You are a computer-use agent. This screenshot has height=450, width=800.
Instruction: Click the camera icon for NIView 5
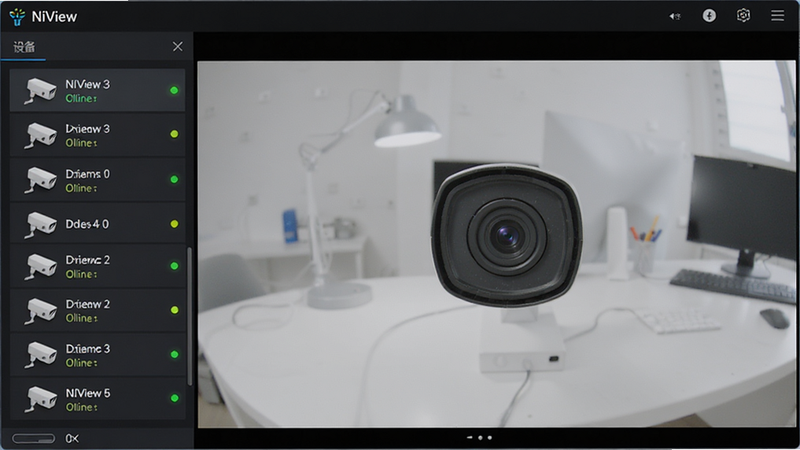41,399
